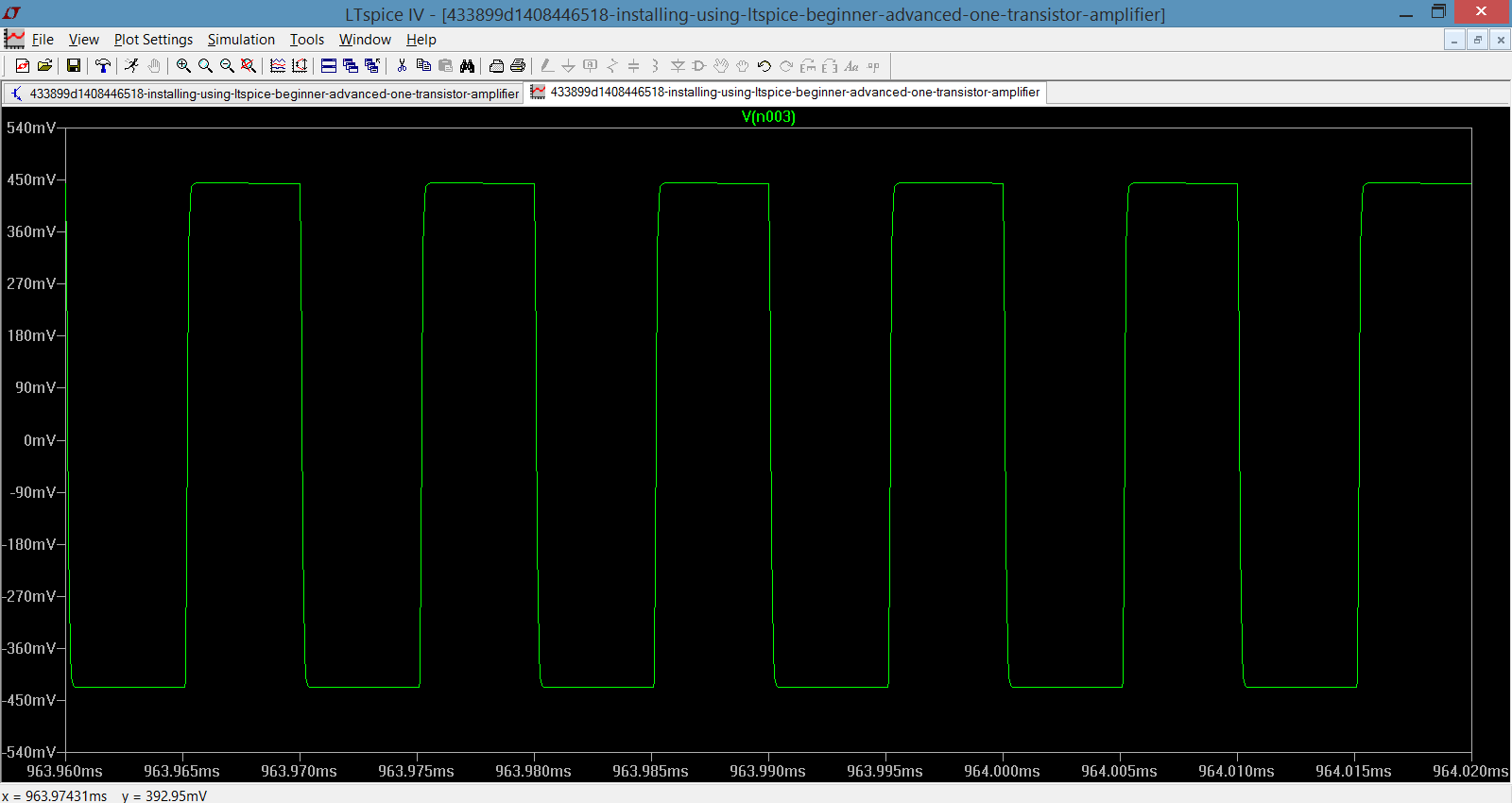Click the Mirror component icon
The image size is (1512, 803).
[830, 65]
